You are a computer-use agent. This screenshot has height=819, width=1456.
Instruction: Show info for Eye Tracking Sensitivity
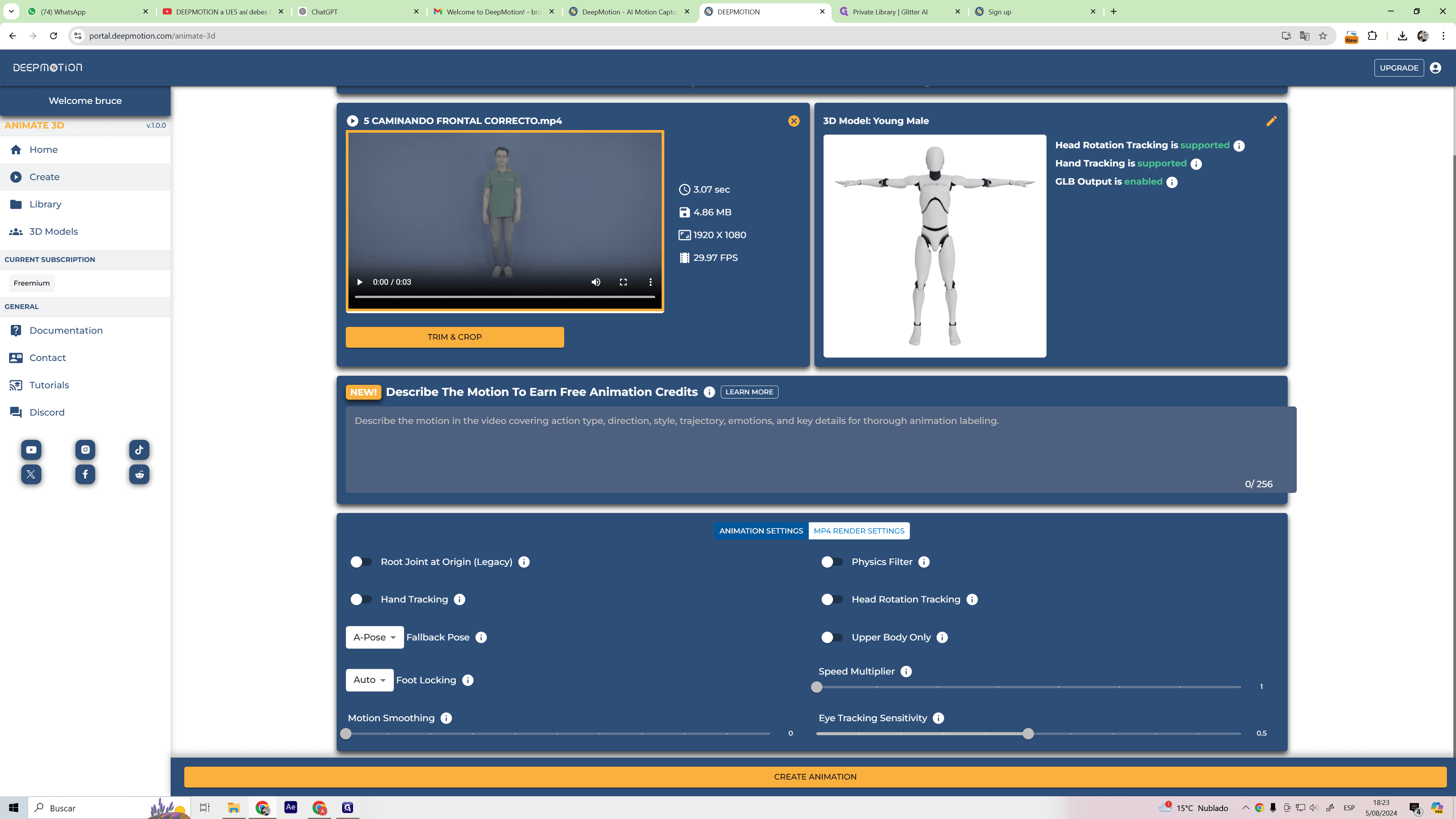[938, 719]
